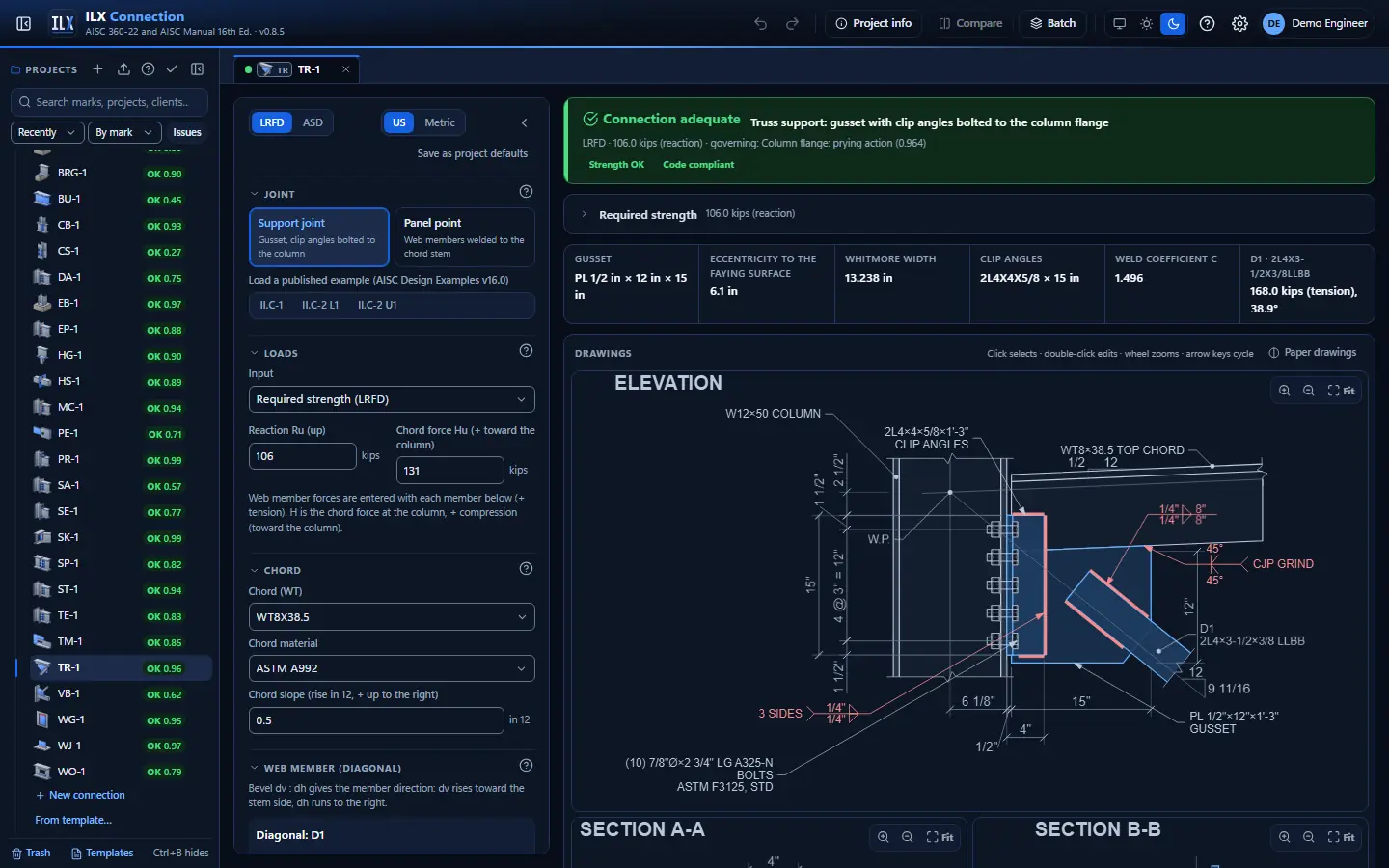Open CHORD section help icon
Screen dimensions: 1389x868
pos(526,569)
